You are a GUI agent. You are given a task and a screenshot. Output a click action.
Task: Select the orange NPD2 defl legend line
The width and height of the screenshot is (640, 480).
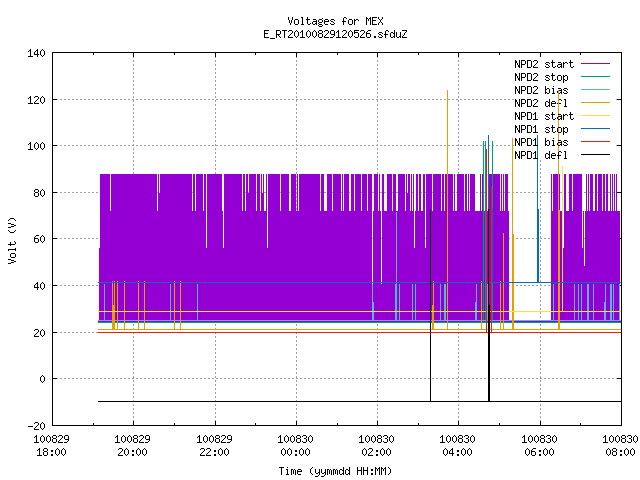tap(595, 102)
